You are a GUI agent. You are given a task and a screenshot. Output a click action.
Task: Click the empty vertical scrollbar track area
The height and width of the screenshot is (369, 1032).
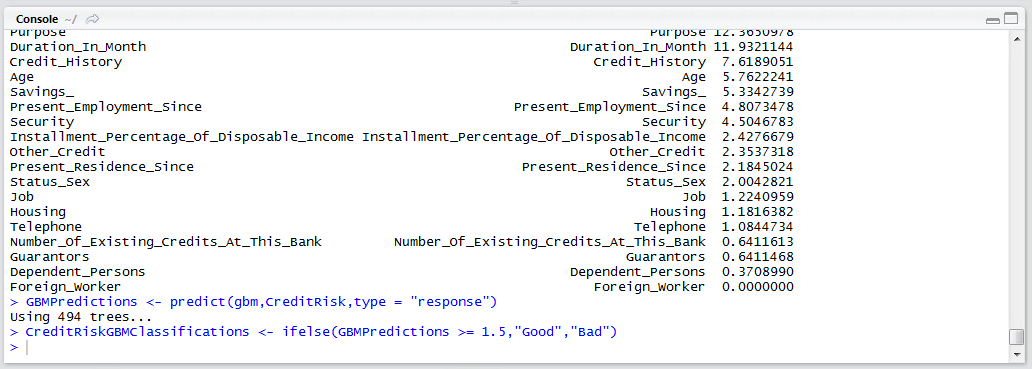tap(1016, 186)
